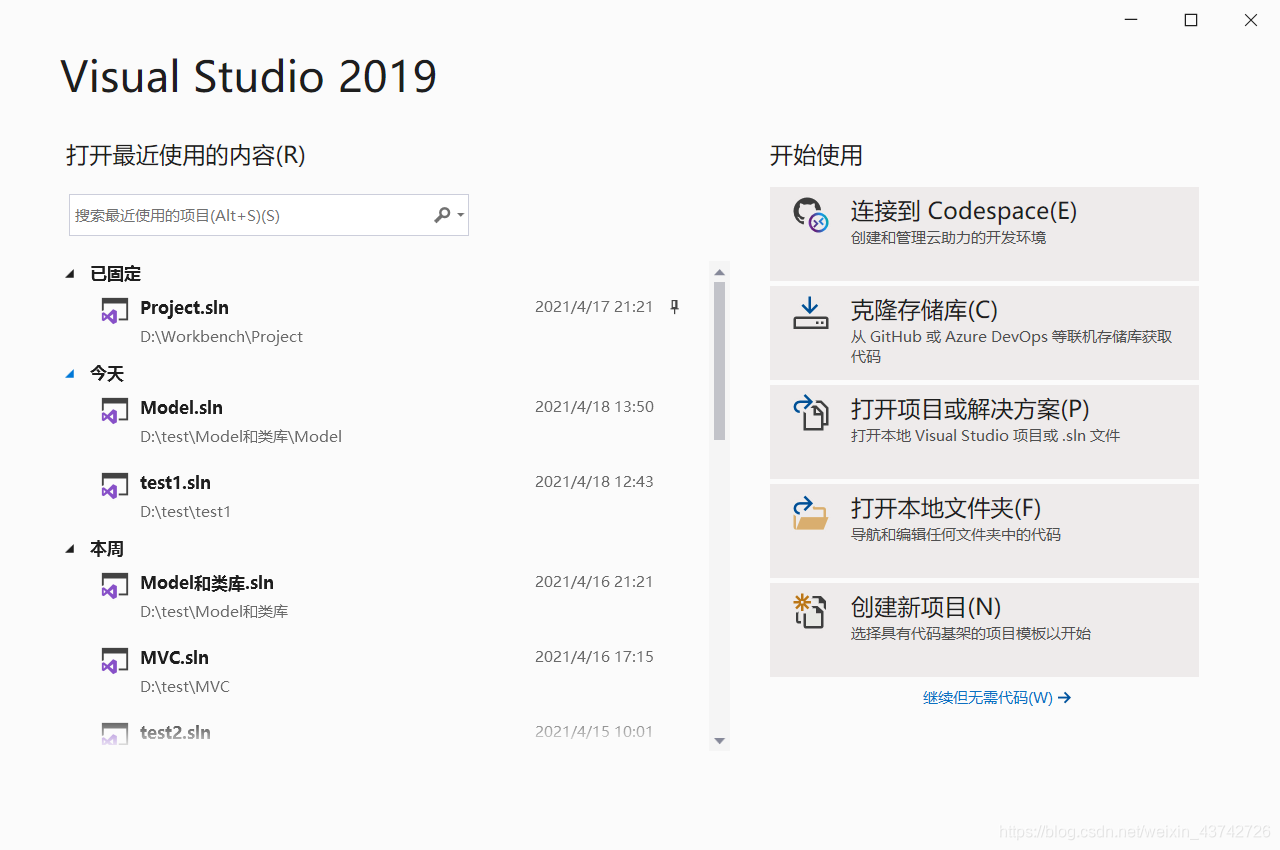The height and width of the screenshot is (850, 1280).
Task: Click the 打开最近使用的内容(R) heading
Action: pyautogui.click(x=186, y=155)
